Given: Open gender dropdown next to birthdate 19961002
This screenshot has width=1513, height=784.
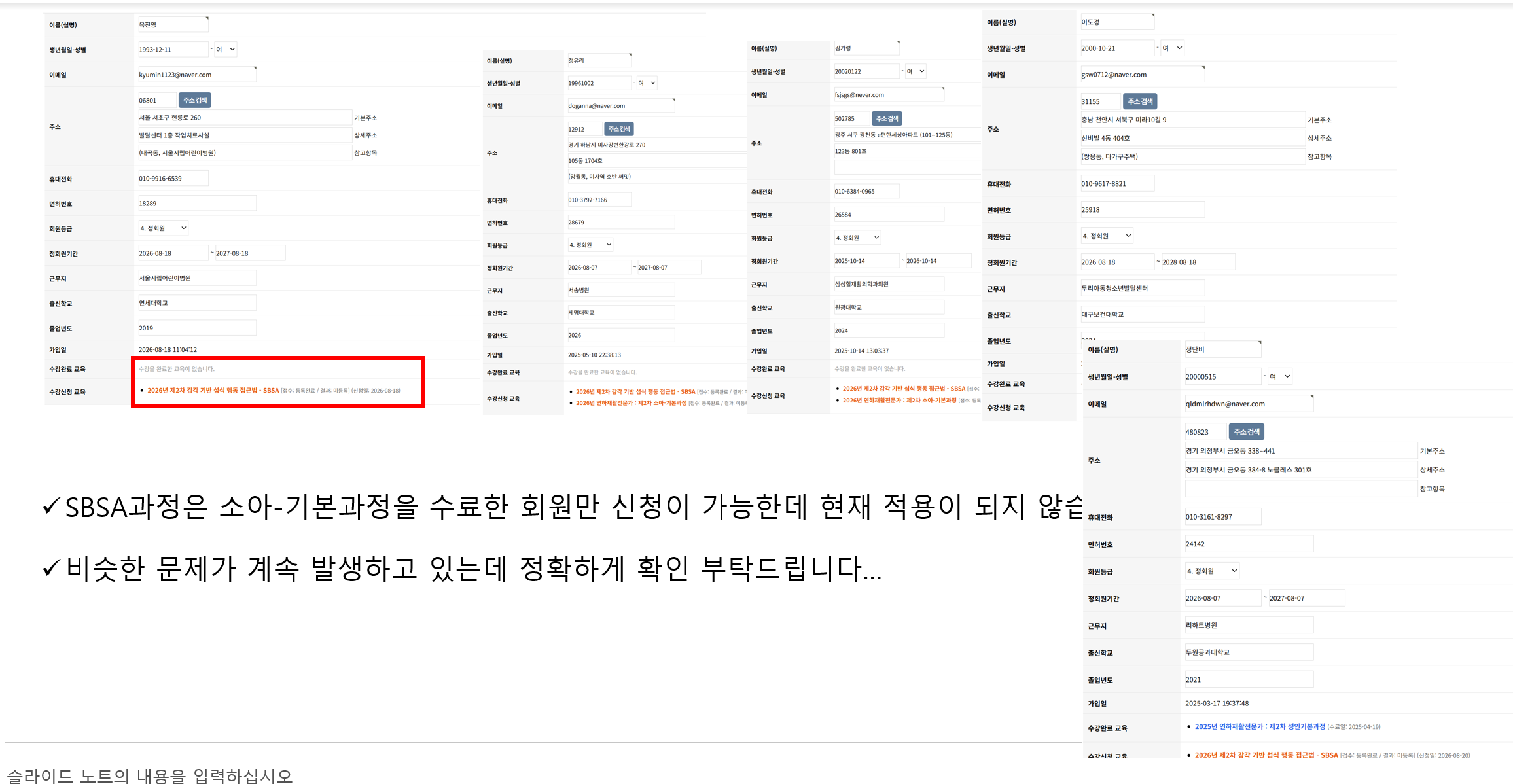Looking at the screenshot, I should coord(647,83).
